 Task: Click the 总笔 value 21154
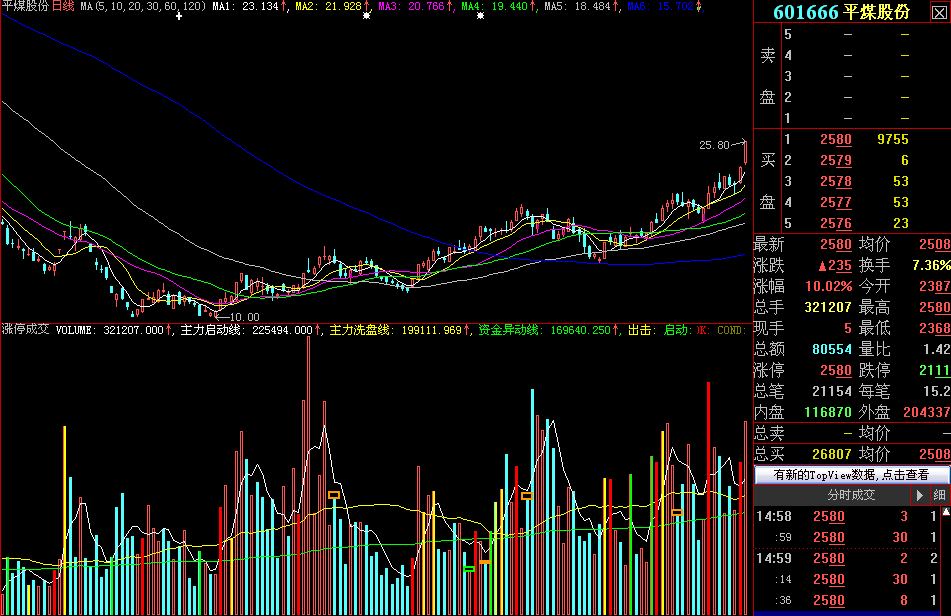pos(832,391)
